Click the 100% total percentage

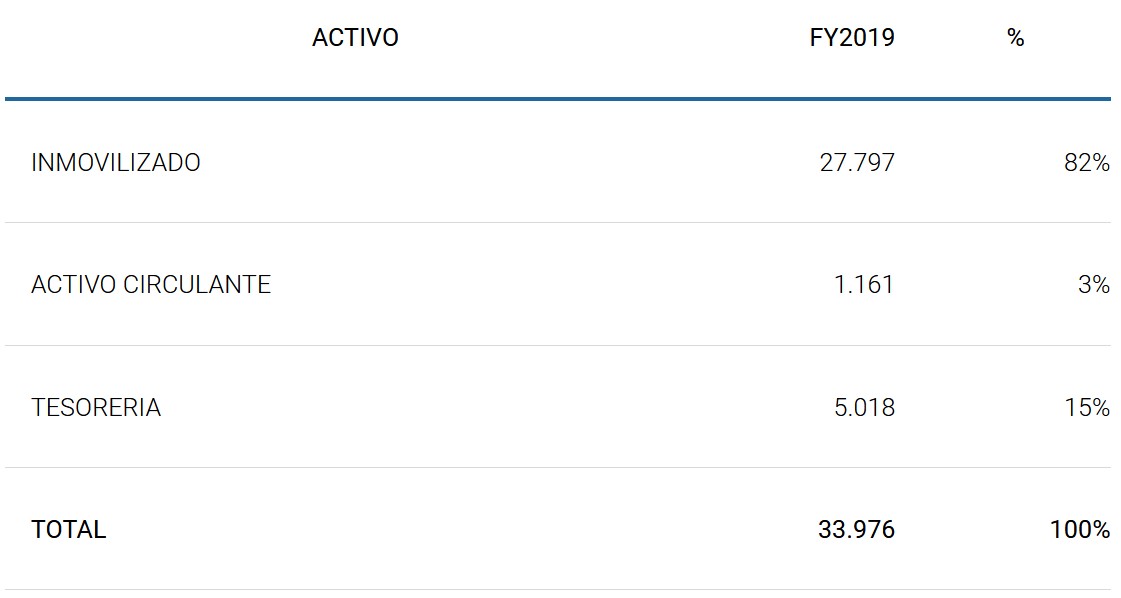tap(1080, 530)
